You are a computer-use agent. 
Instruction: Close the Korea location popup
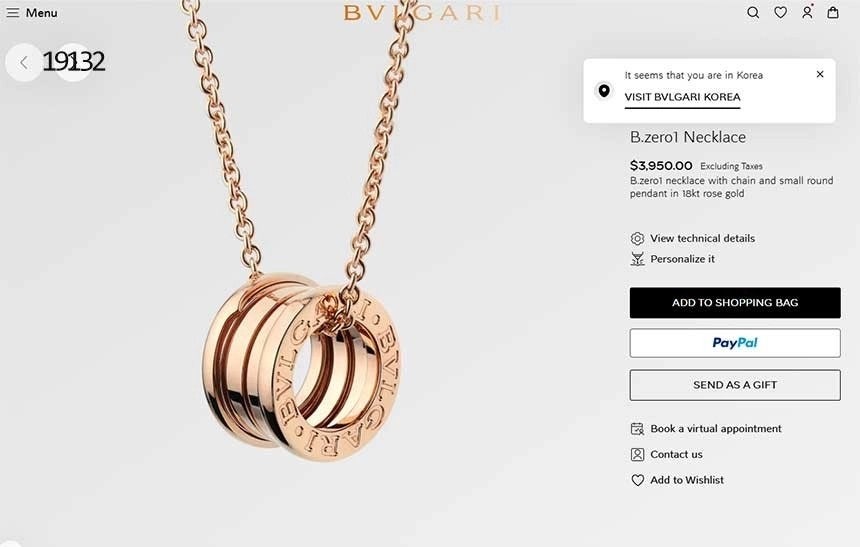[820, 74]
